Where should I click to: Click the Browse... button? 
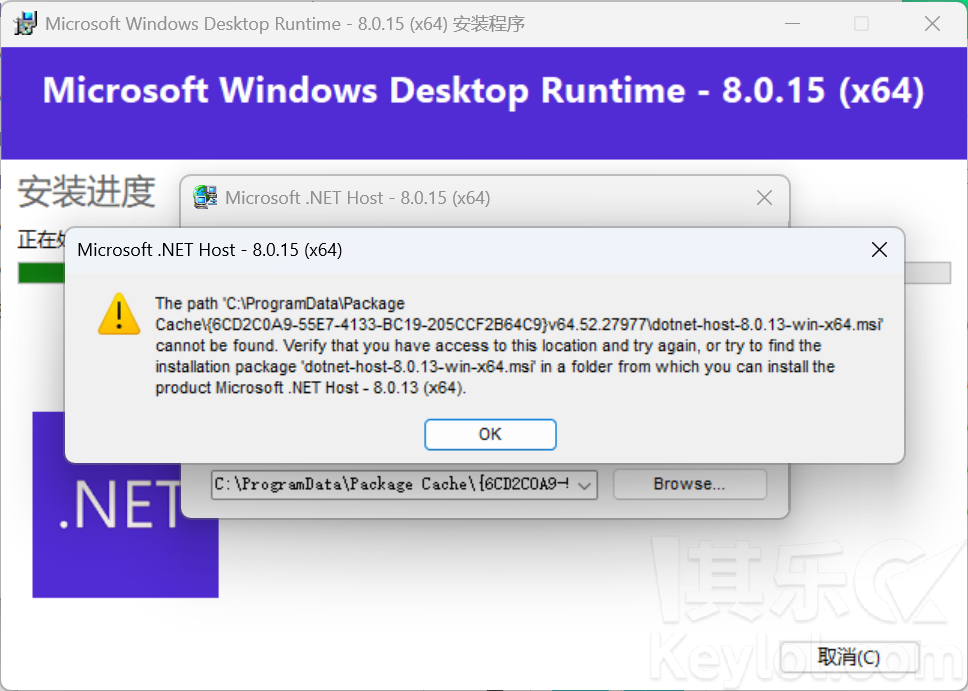690,484
